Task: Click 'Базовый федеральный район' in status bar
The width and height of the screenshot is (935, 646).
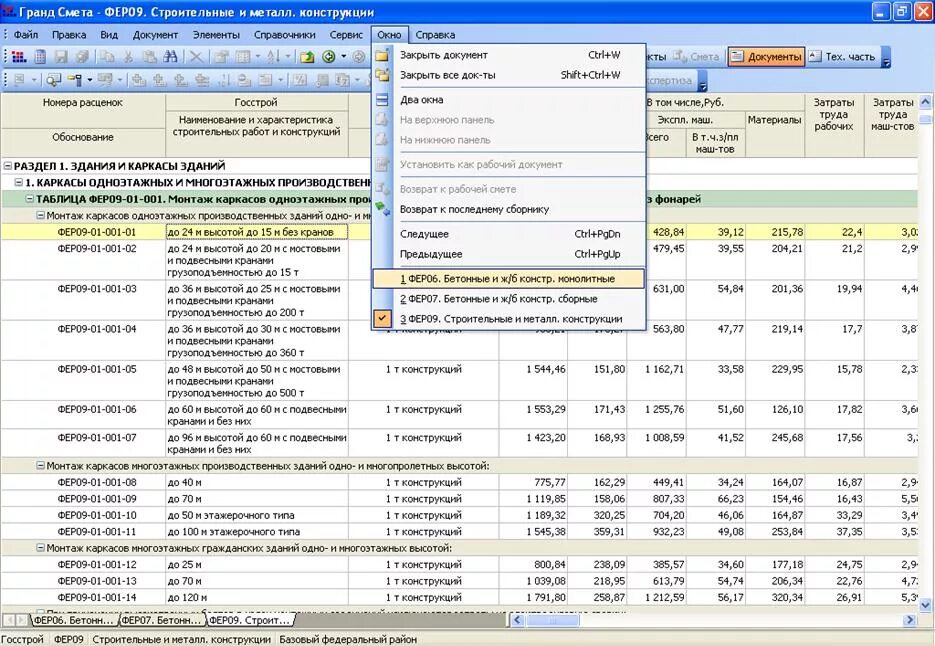Action: pyautogui.click(x=348, y=639)
